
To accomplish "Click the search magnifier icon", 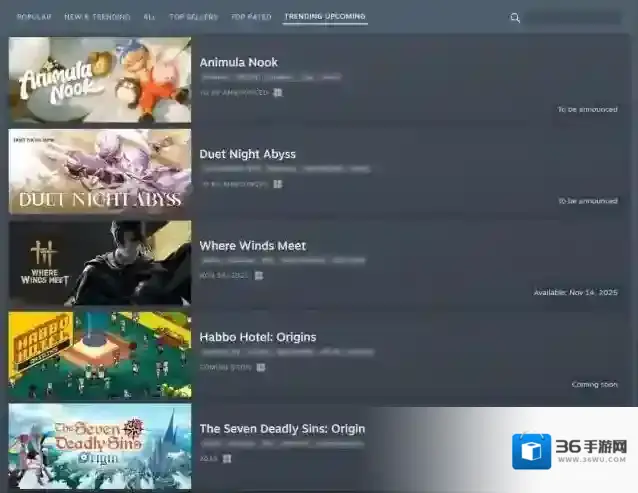I will pos(515,18).
